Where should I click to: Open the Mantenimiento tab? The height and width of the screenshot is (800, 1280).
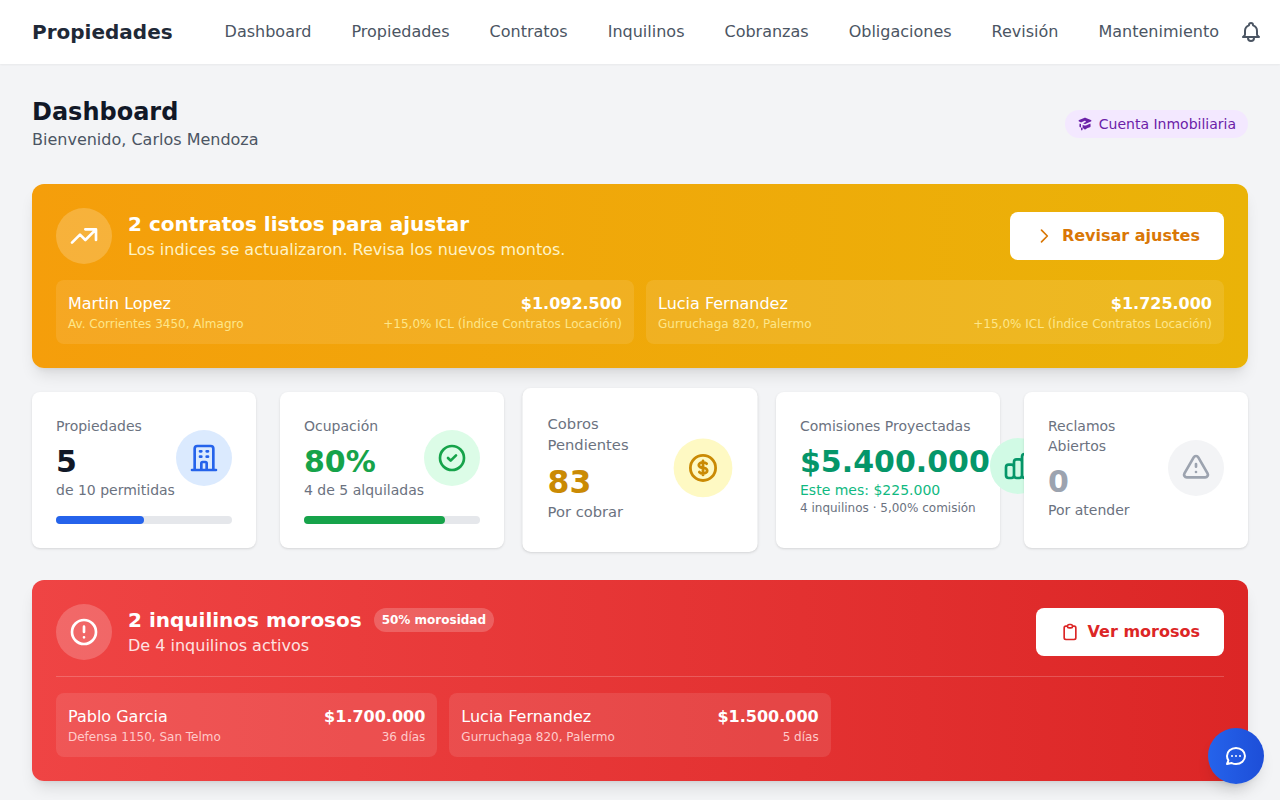point(1158,31)
